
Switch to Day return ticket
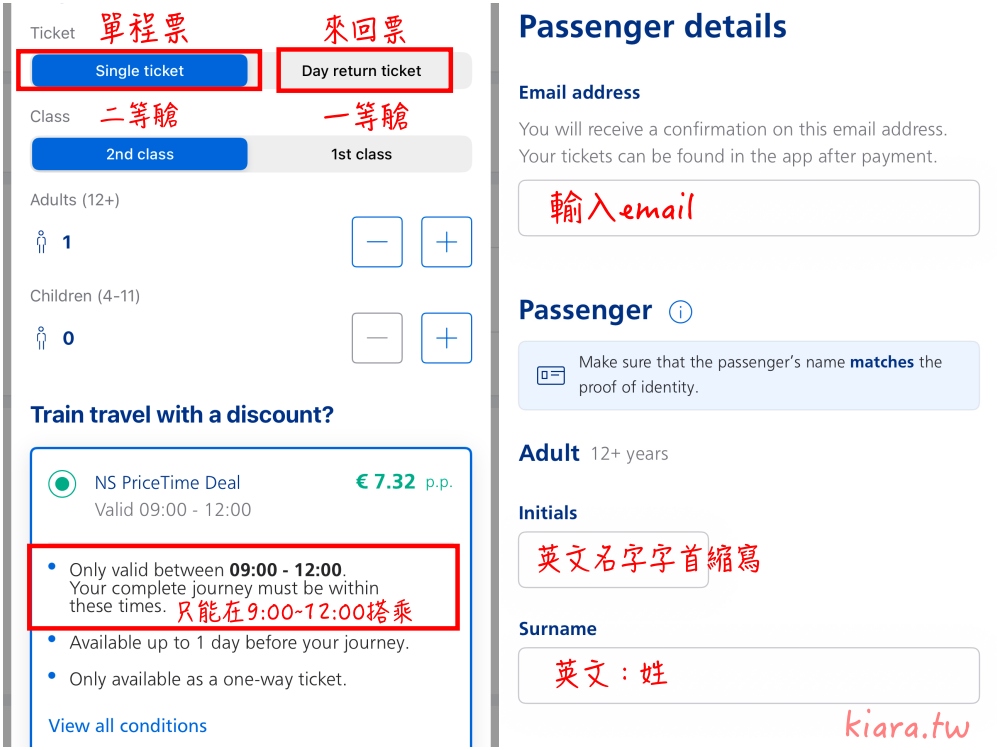click(x=361, y=71)
